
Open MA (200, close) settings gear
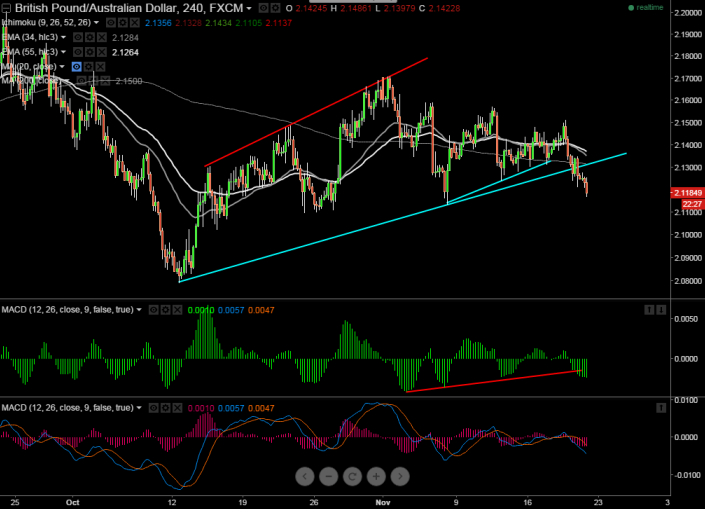coord(93,81)
